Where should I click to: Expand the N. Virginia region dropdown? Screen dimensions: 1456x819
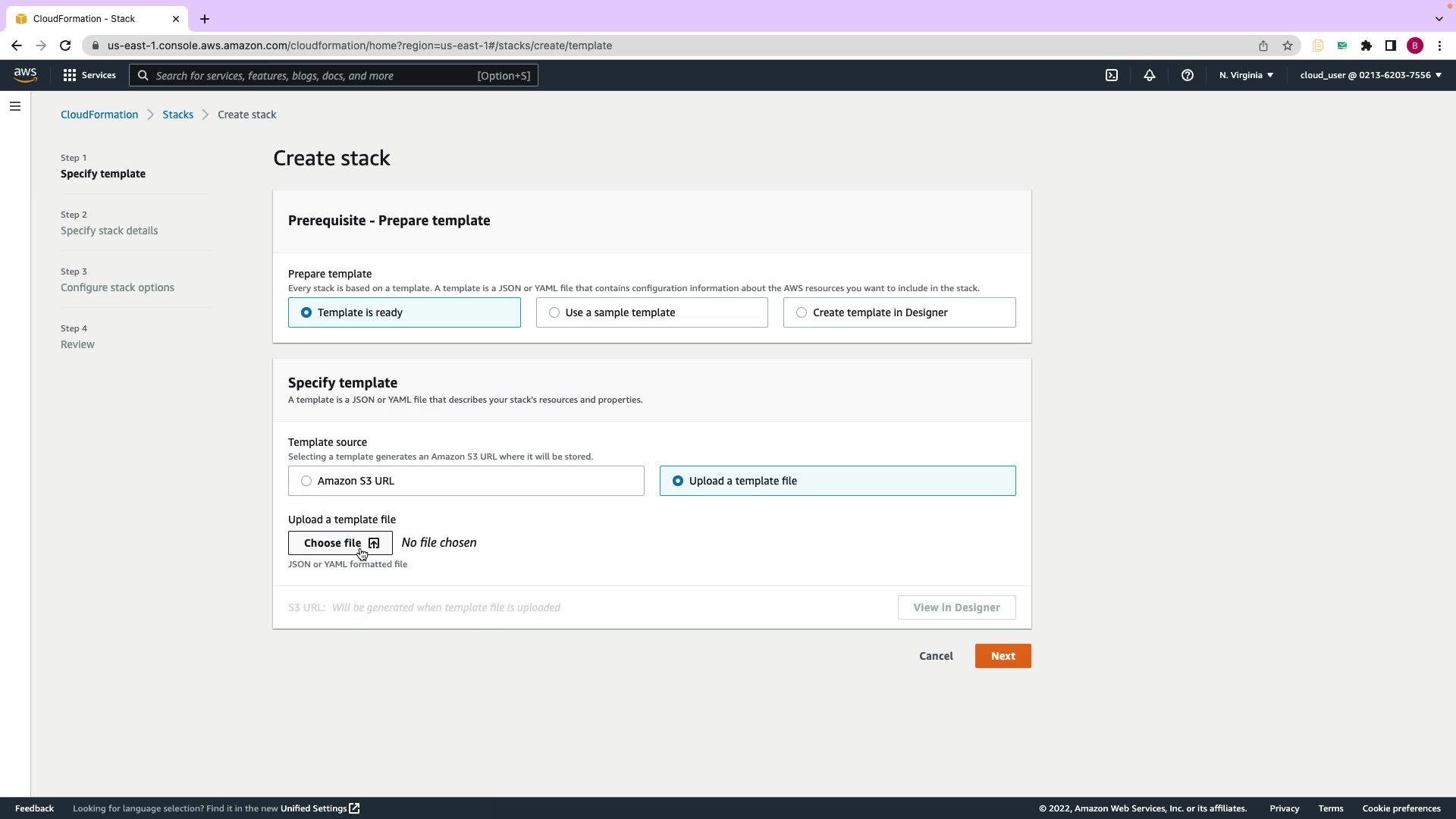[1246, 75]
